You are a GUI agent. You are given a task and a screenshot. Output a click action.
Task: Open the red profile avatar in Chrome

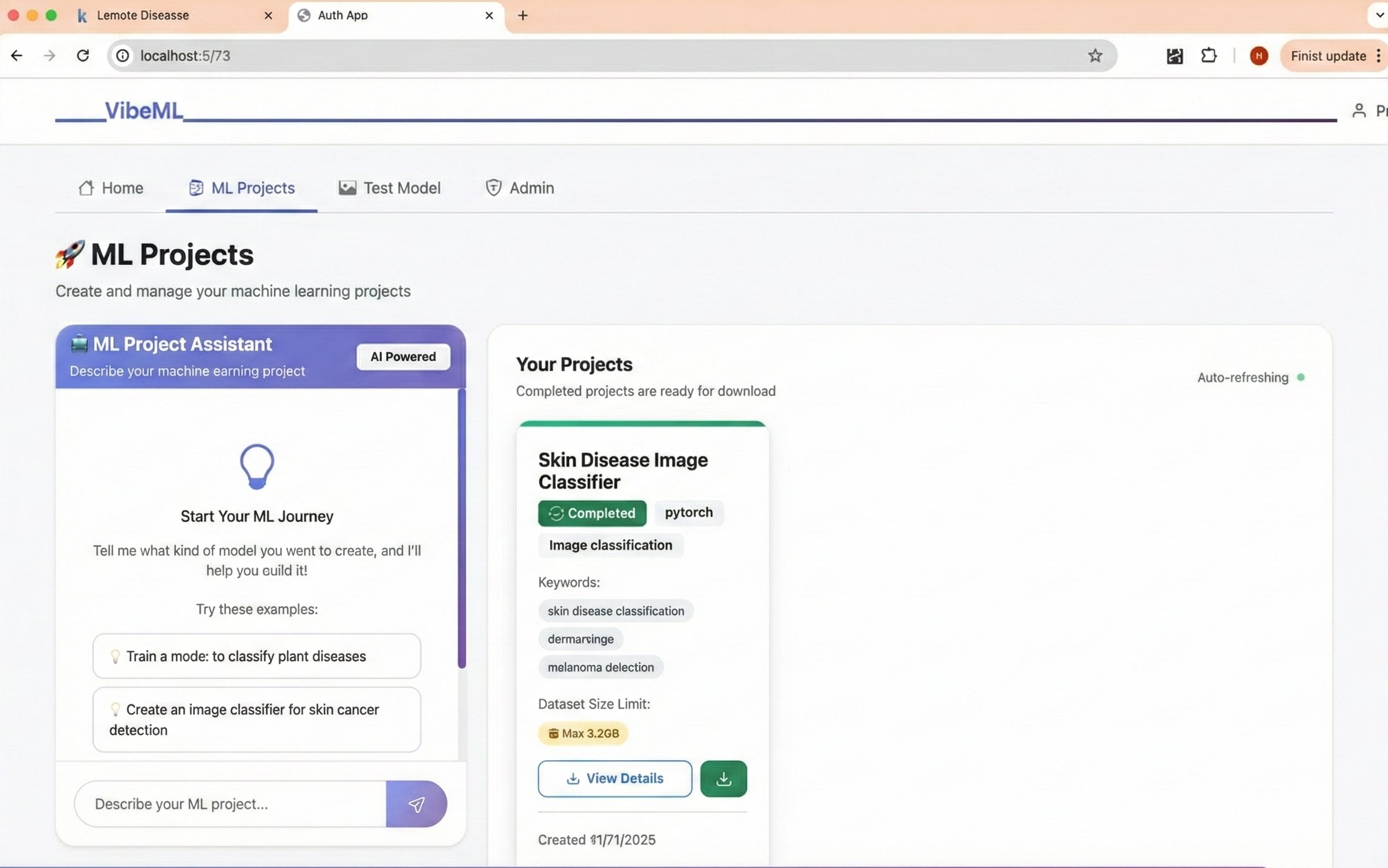(1258, 56)
